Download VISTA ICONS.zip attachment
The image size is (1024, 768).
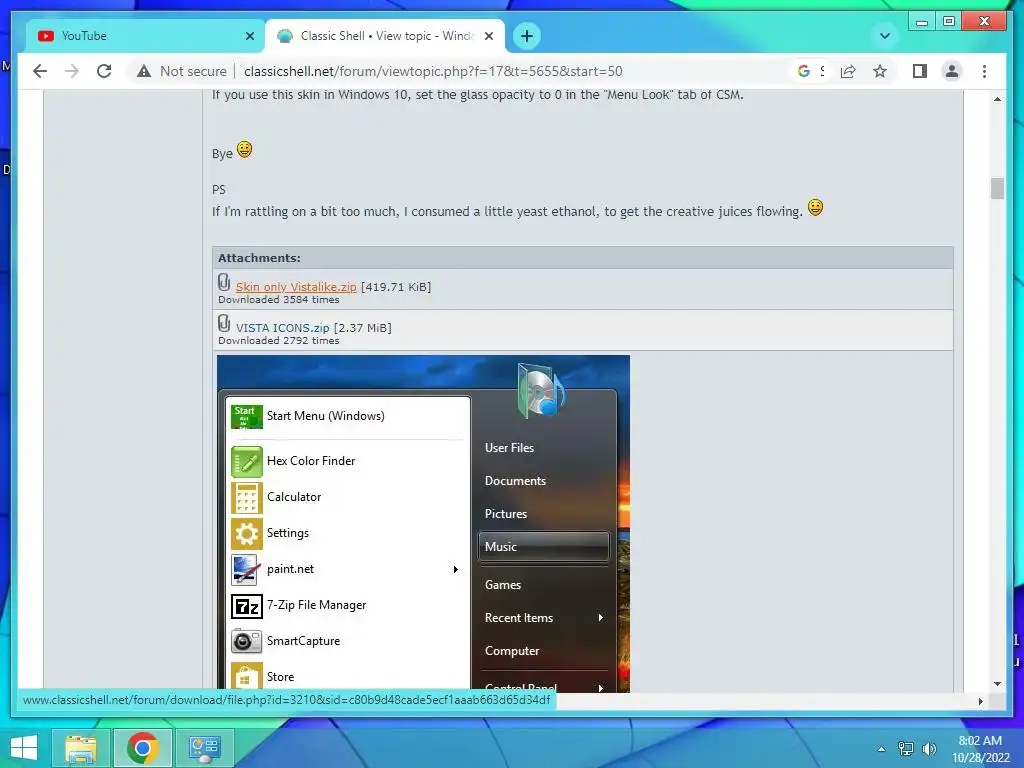[x=282, y=328]
